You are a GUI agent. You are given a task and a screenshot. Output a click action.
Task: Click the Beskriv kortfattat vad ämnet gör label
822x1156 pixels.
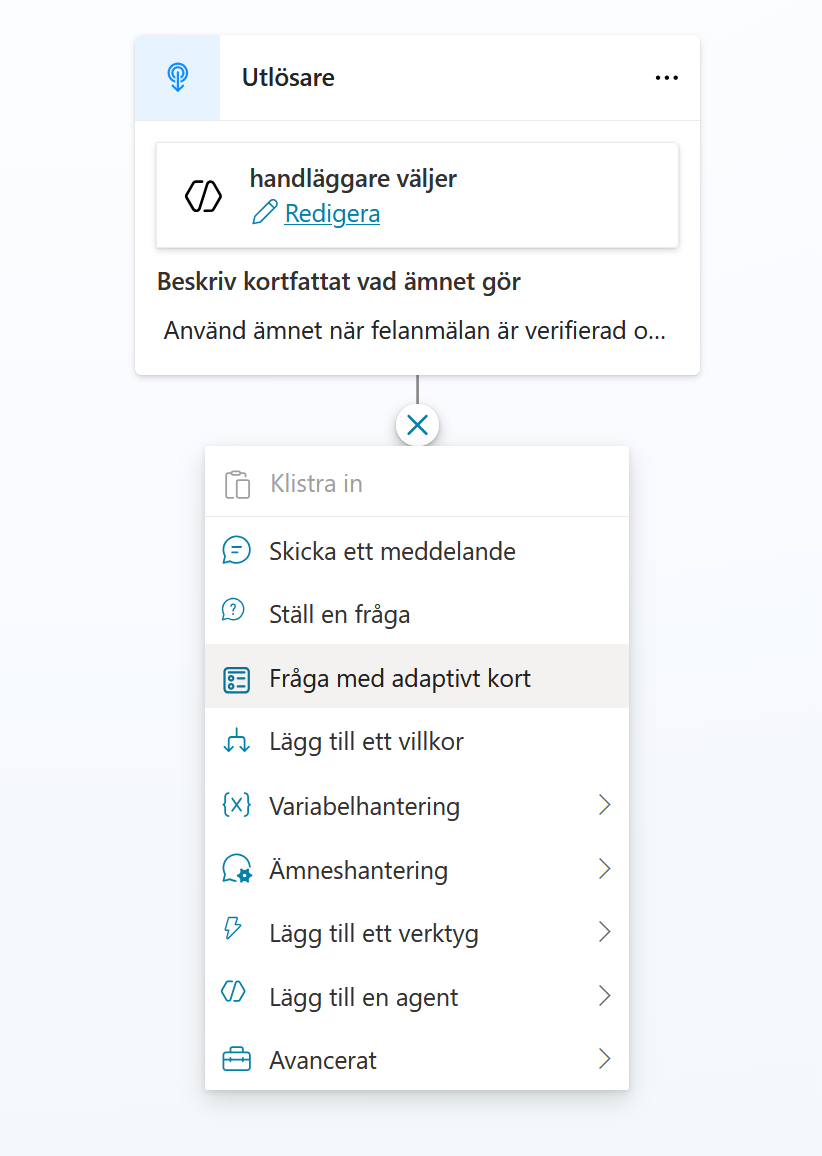click(339, 281)
